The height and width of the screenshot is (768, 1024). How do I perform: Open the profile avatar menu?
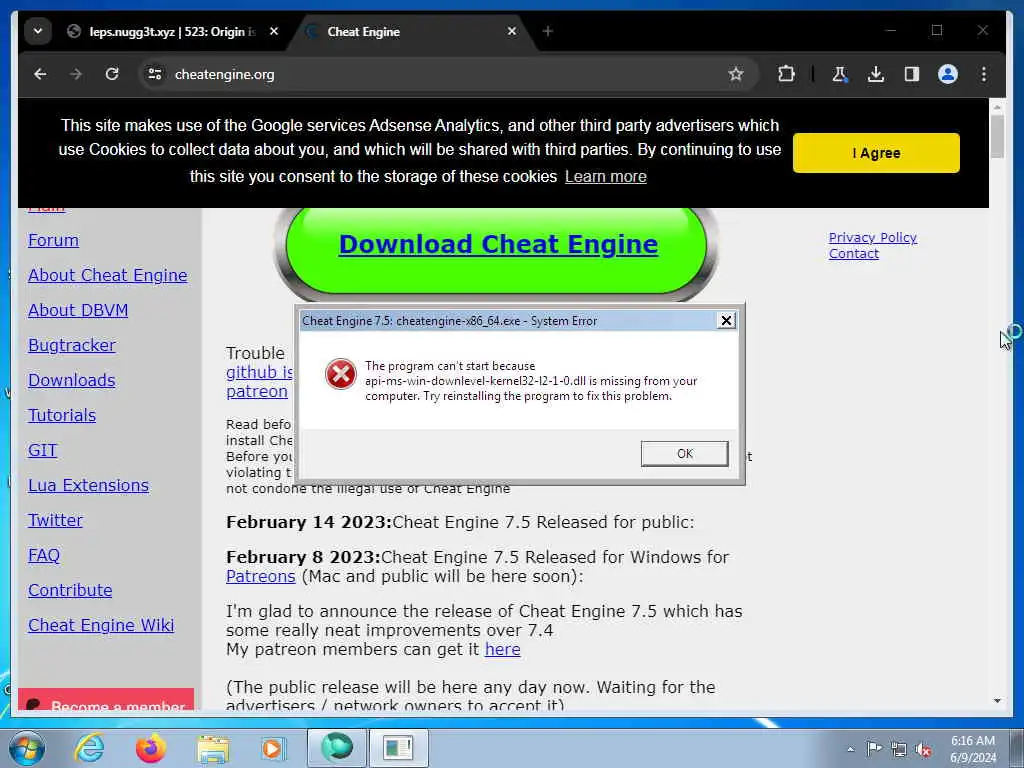click(948, 74)
